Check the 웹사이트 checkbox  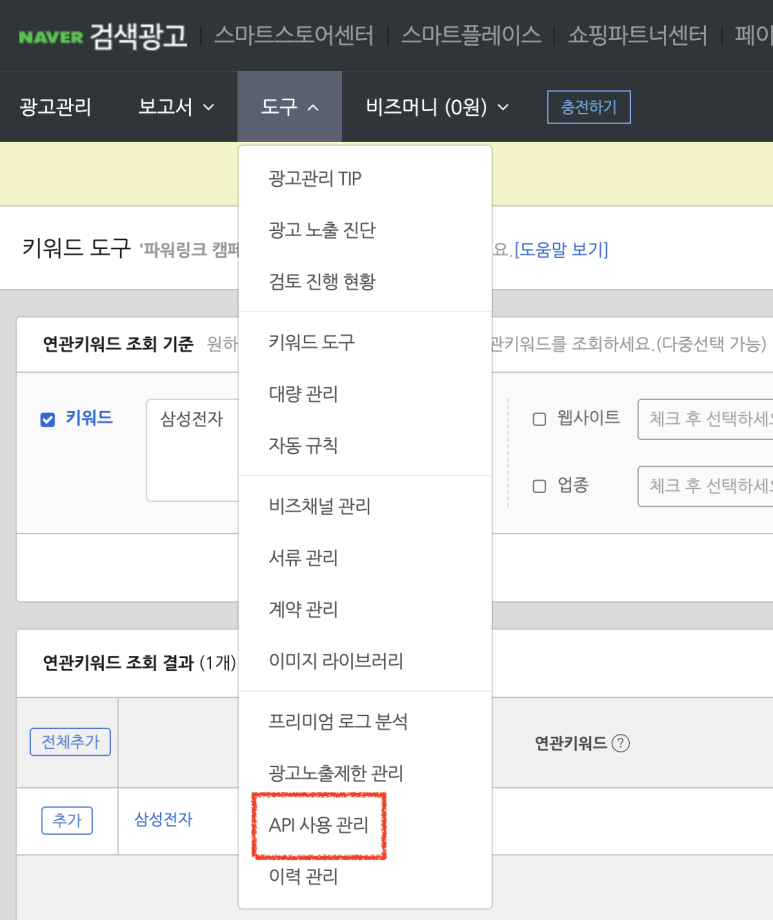(539, 419)
